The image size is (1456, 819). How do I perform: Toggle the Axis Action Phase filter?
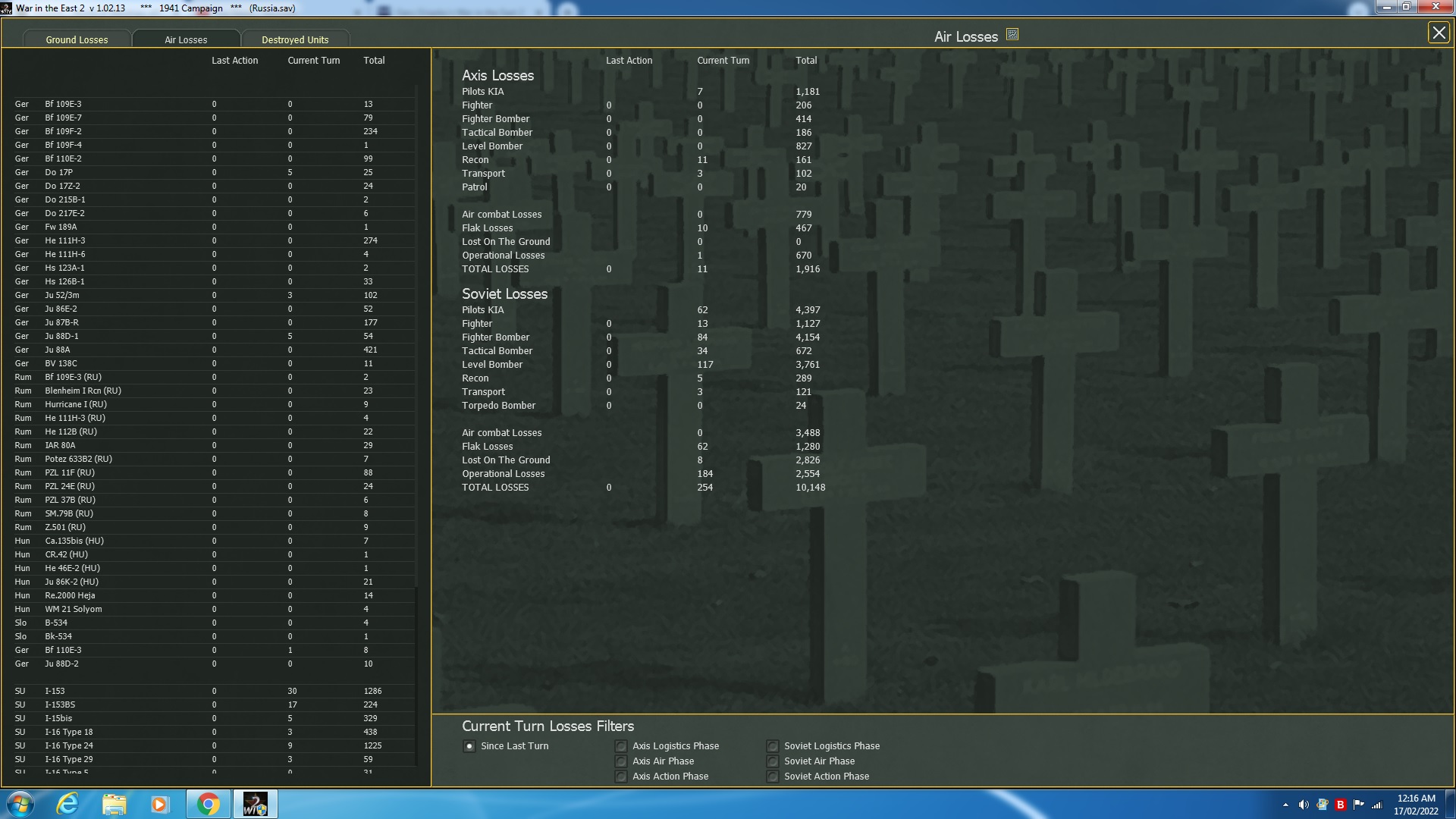pos(621,777)
